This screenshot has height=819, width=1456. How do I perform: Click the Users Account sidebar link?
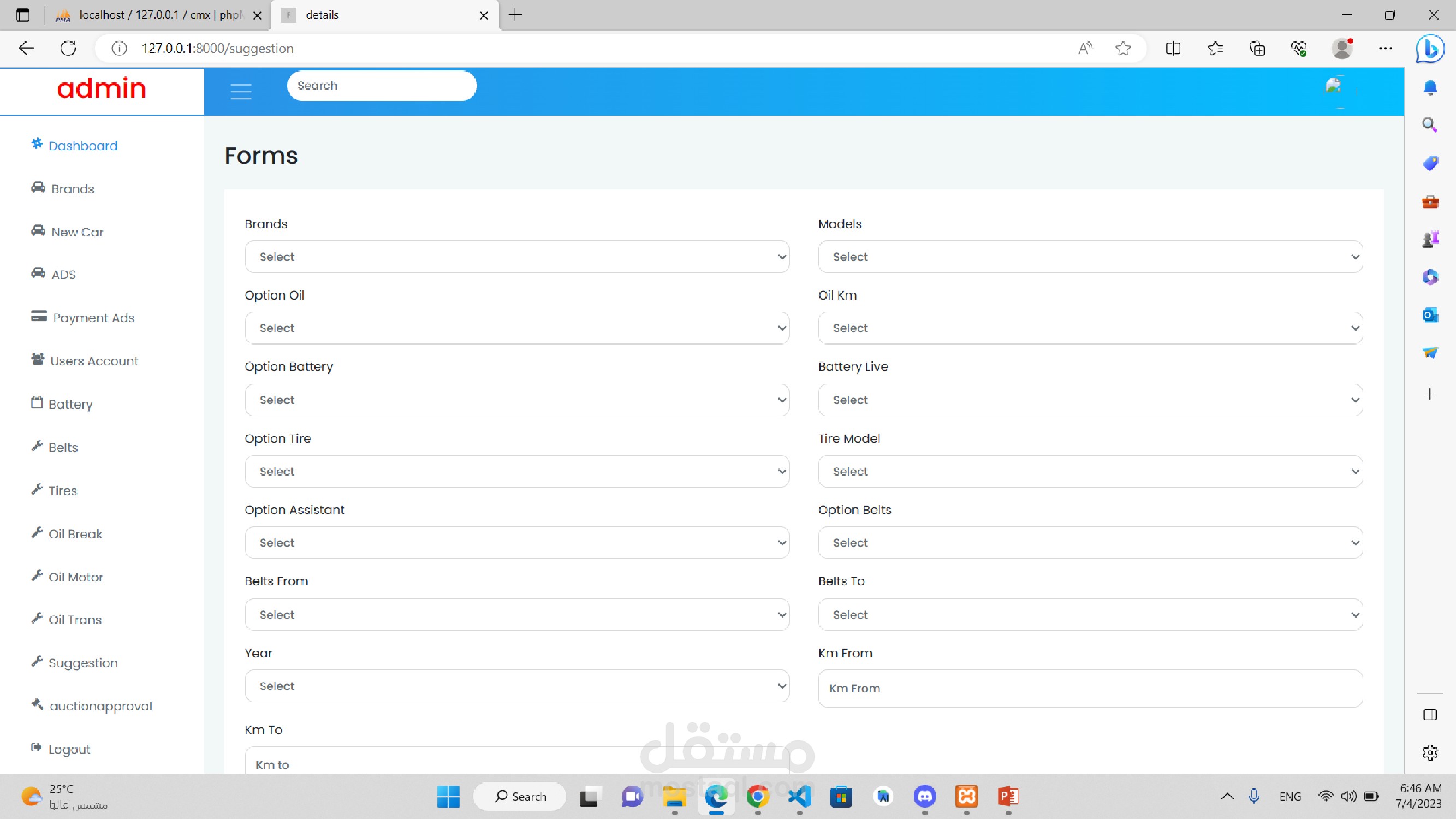click(94, 360)
